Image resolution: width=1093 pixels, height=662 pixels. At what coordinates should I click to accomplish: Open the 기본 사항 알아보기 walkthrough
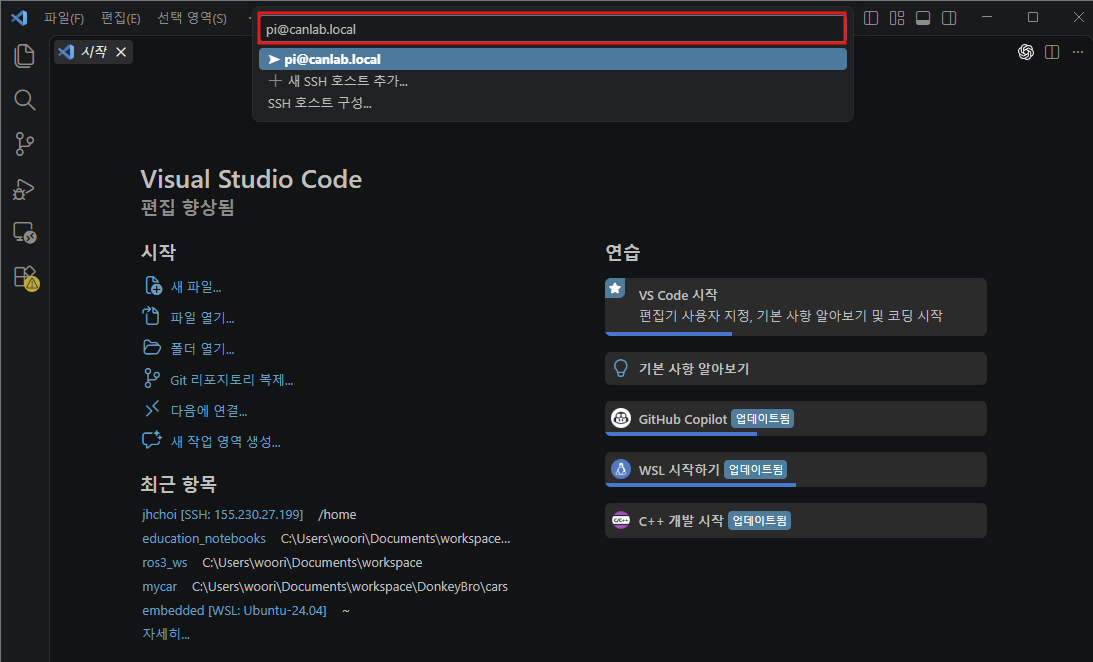pyautogui.click(x=795, y=368)
